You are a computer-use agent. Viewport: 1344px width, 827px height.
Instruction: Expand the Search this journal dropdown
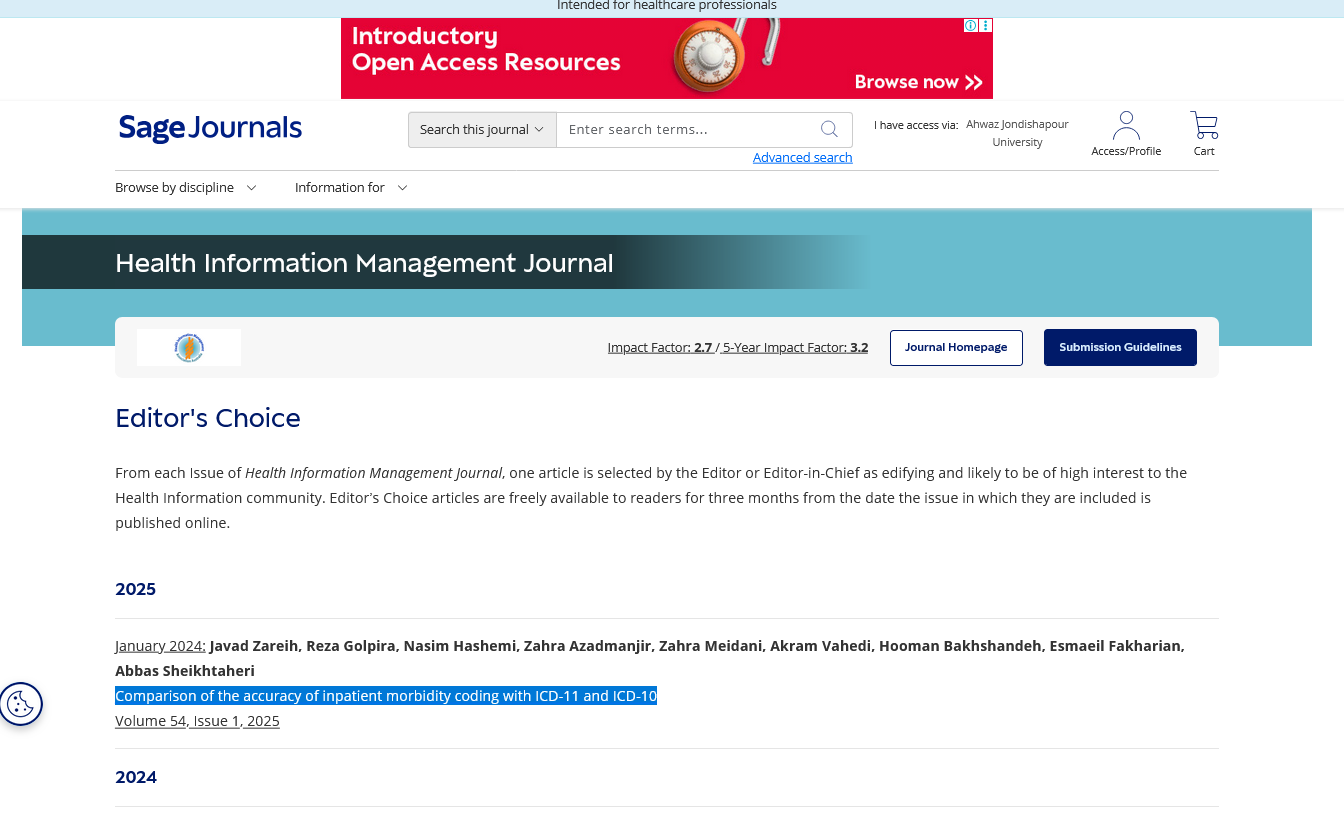(482, 130)
